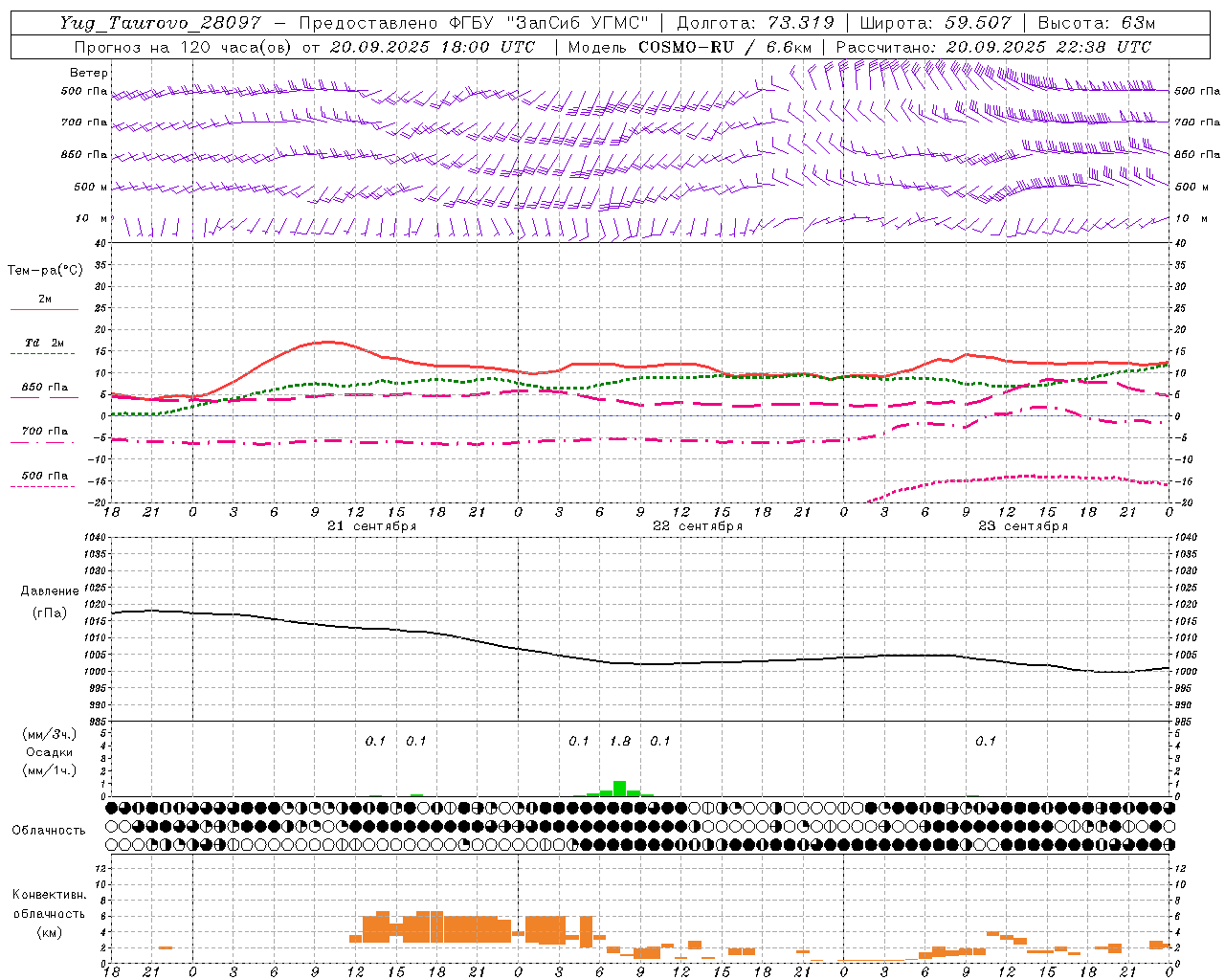The image size is (1225, 980).
Task: Click the Тем-ра(°C) axis title
Action: [x=45, y=270]
